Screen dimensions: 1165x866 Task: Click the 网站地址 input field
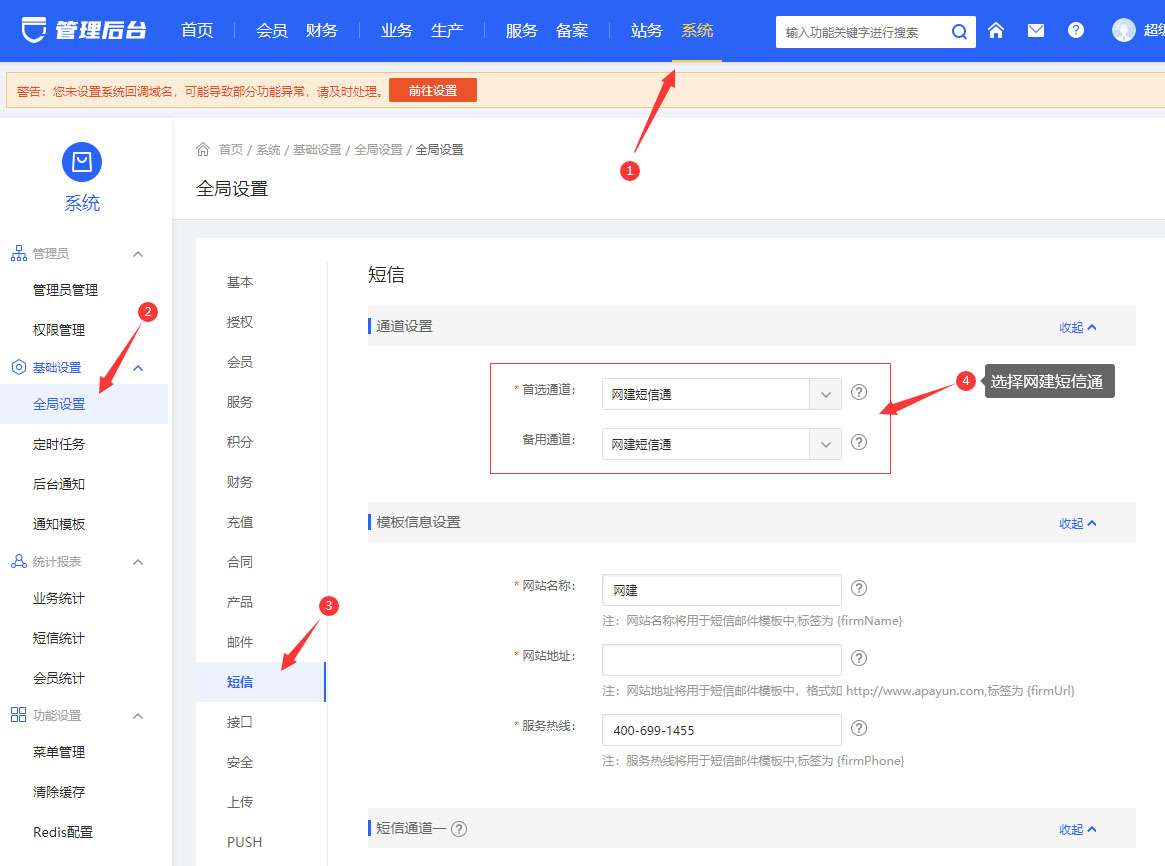point(721,660)
